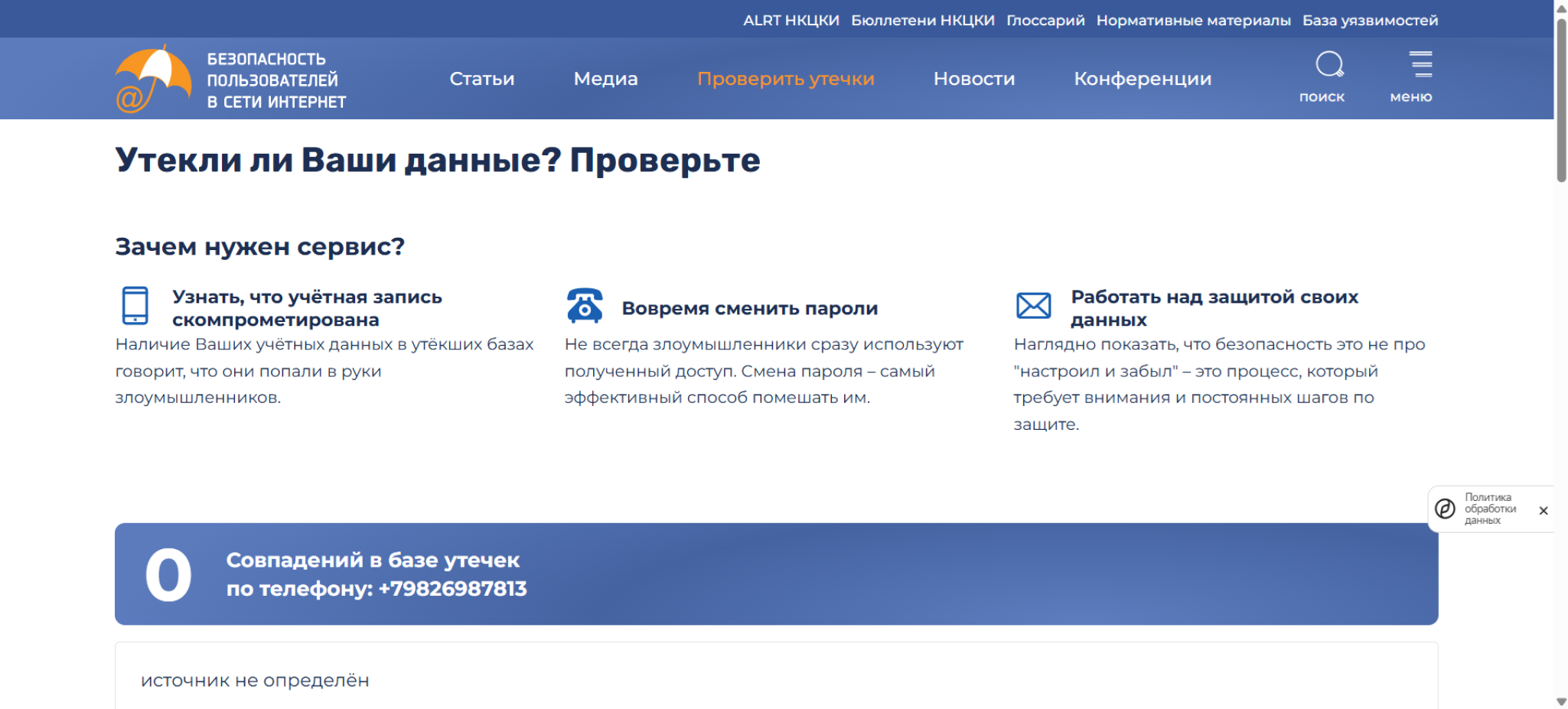Click the telephone icon beside password change heading

(x=585, y=306)
